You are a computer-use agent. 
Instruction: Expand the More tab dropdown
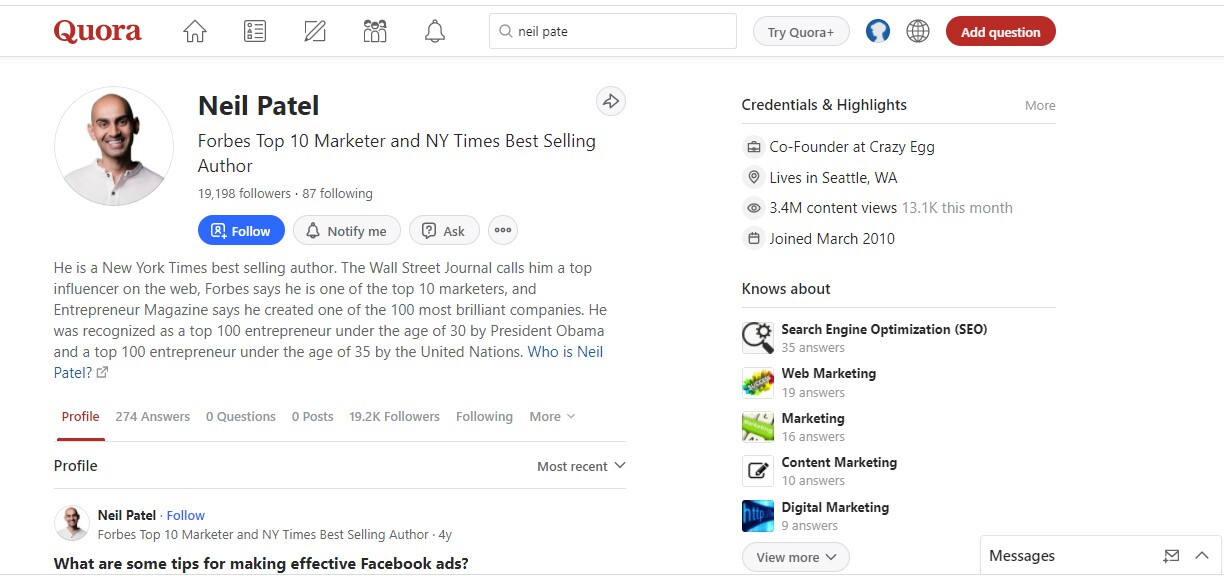click(552, 417)
